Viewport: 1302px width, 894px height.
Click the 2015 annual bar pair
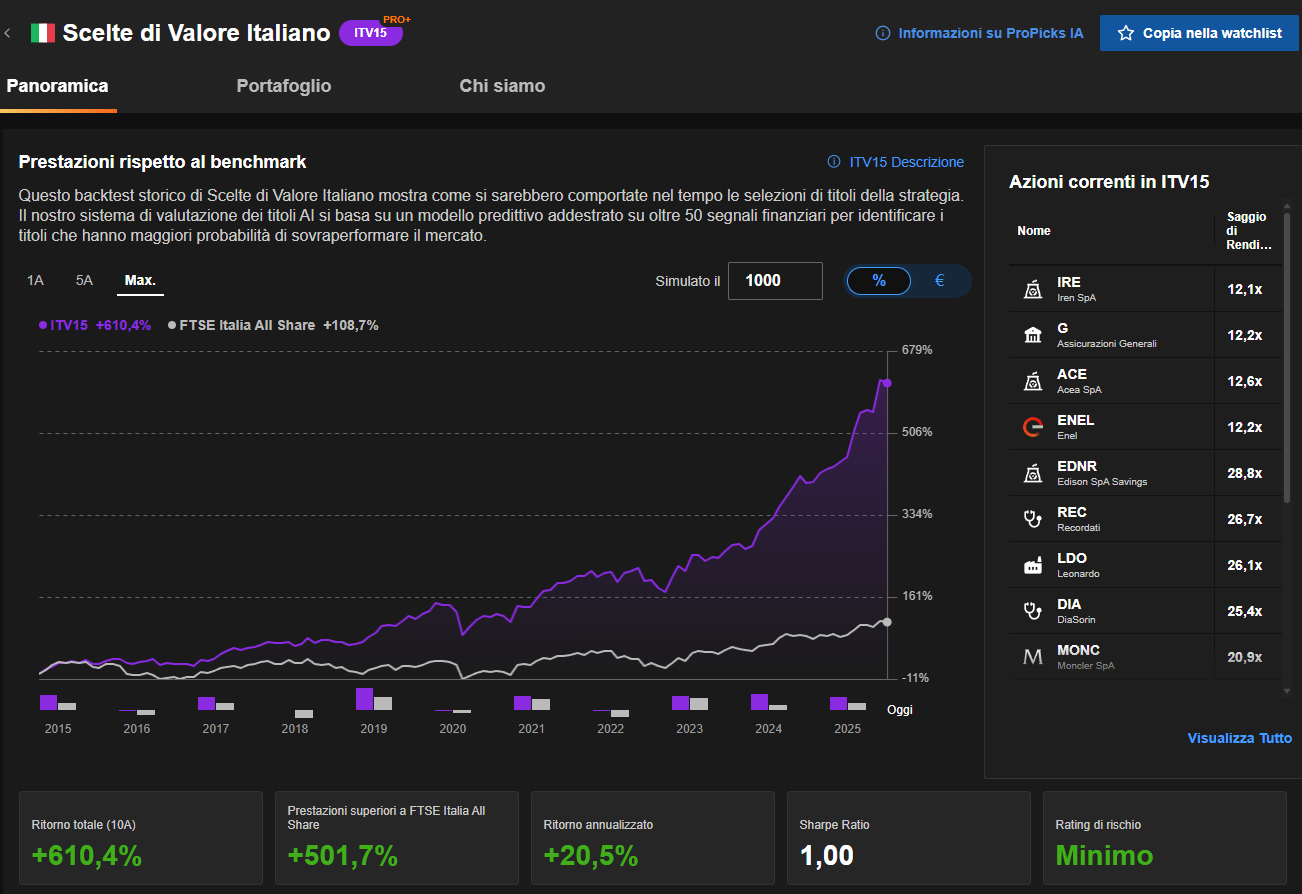click(58, 702)
